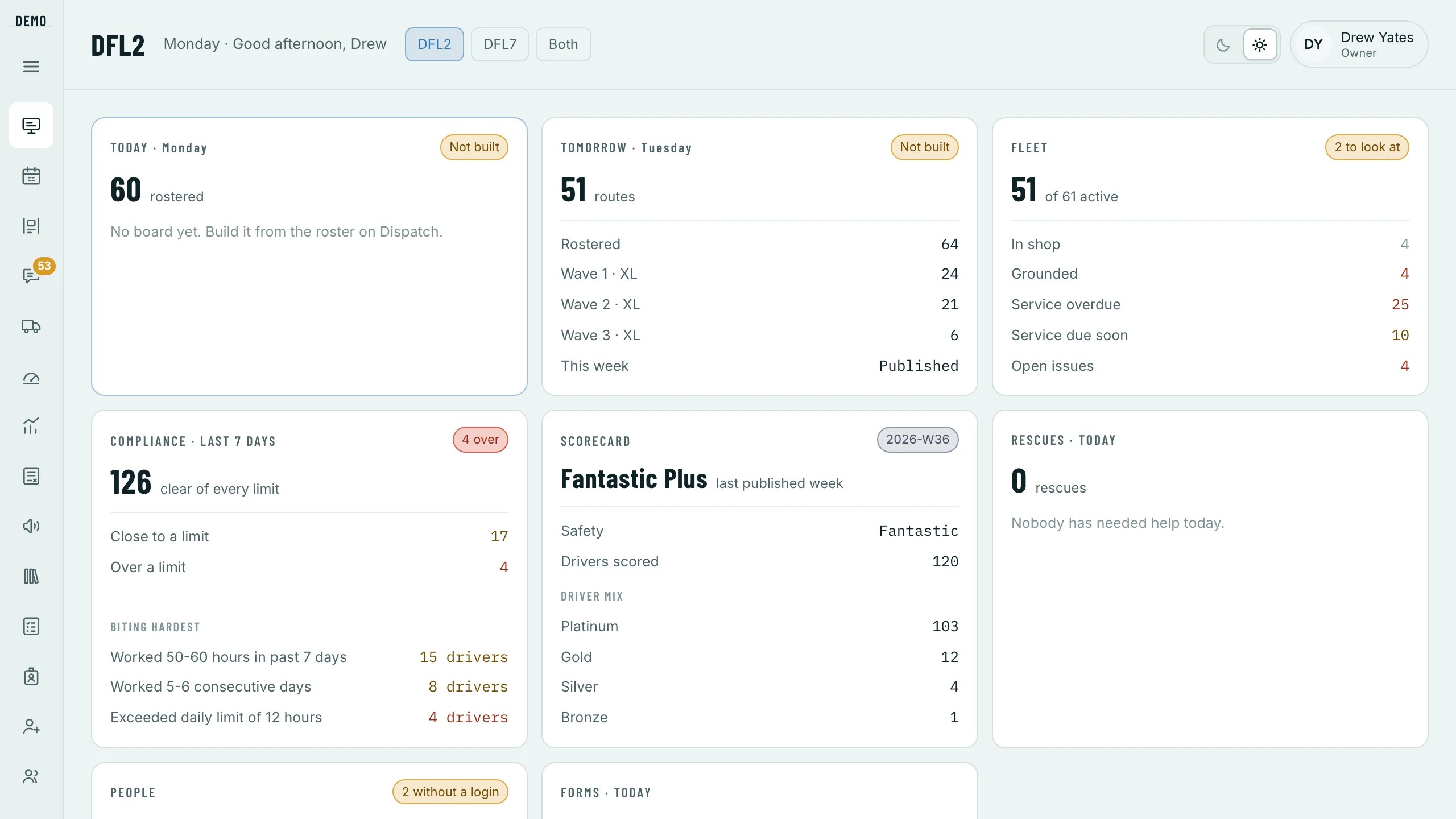Click the Service overdue row
Screen dimensions: 1456x819
1210,304
